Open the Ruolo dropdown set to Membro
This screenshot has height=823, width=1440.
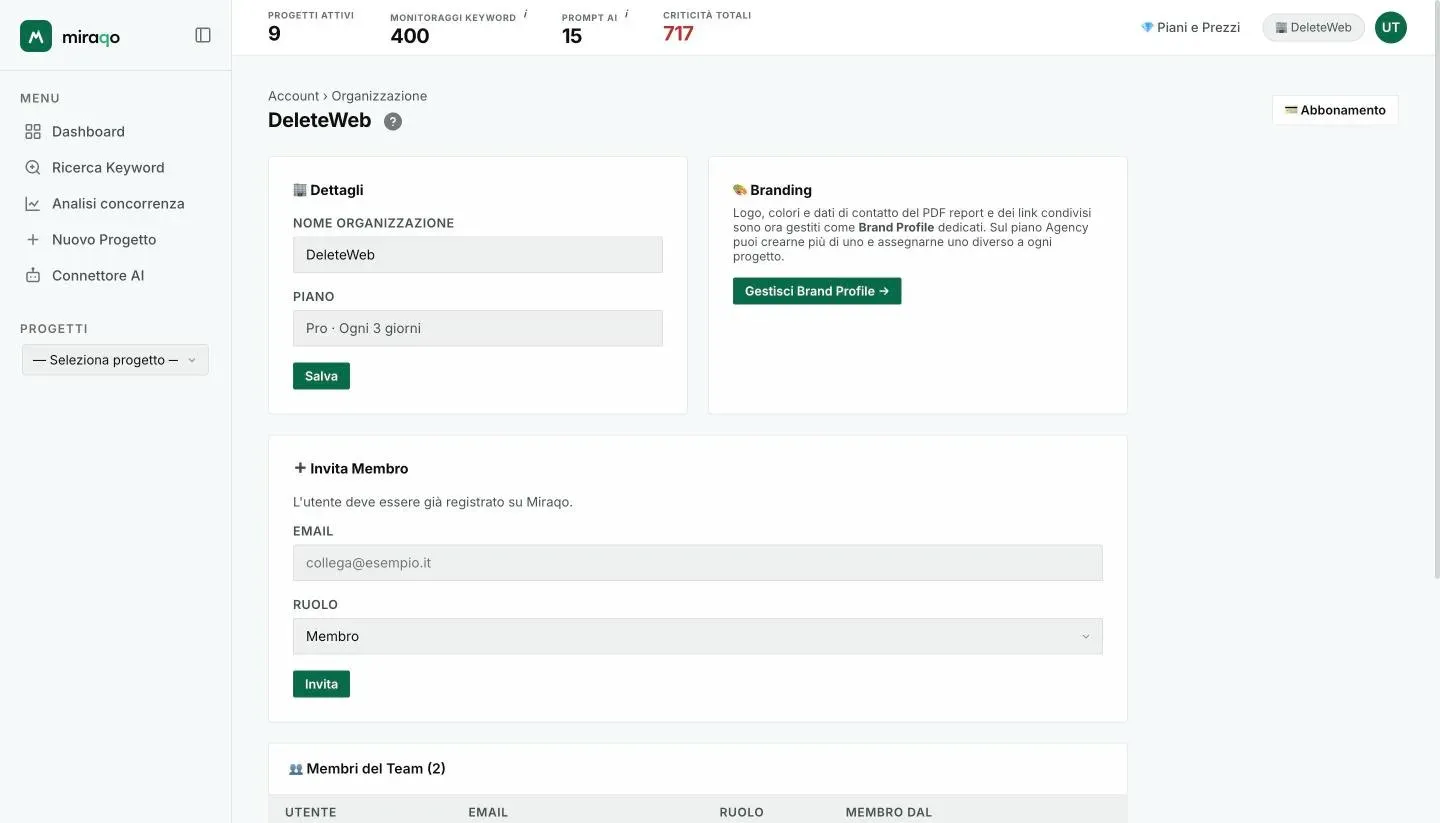pos(698,636)
